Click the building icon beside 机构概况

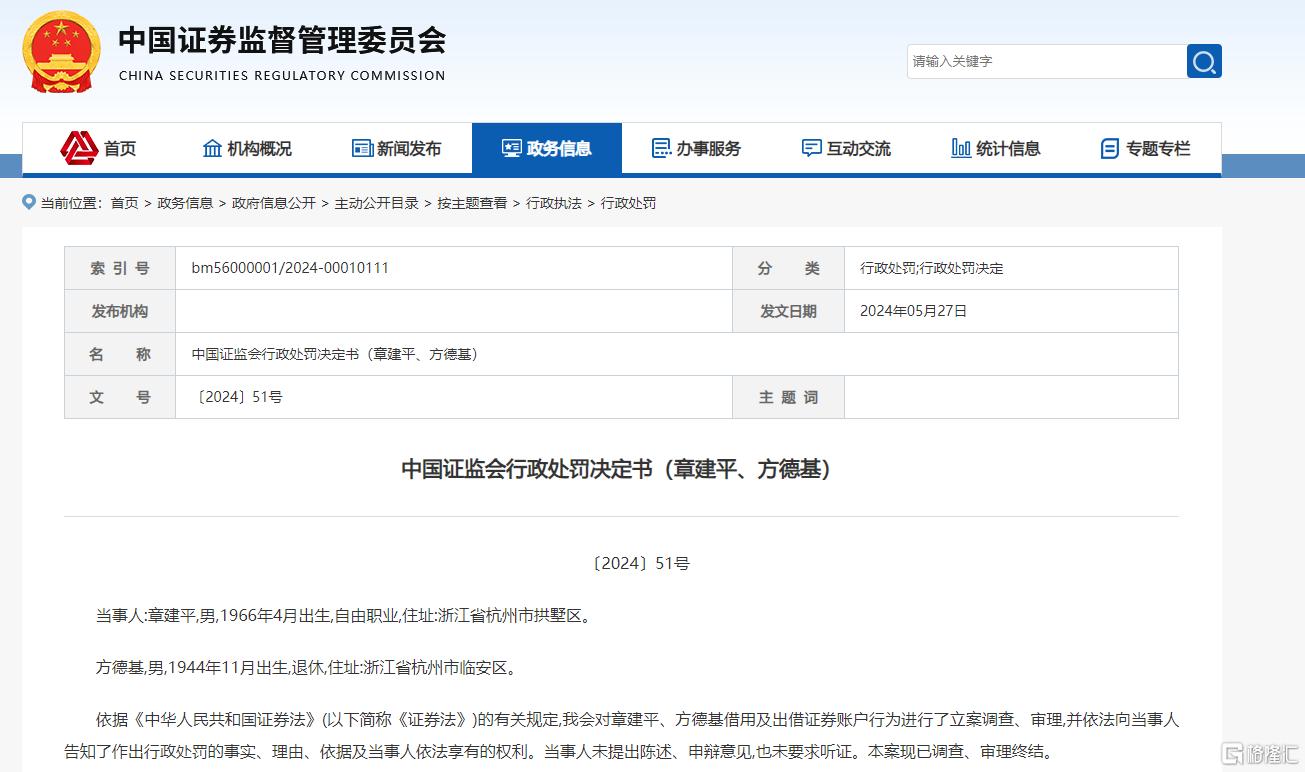pos(212,148)
